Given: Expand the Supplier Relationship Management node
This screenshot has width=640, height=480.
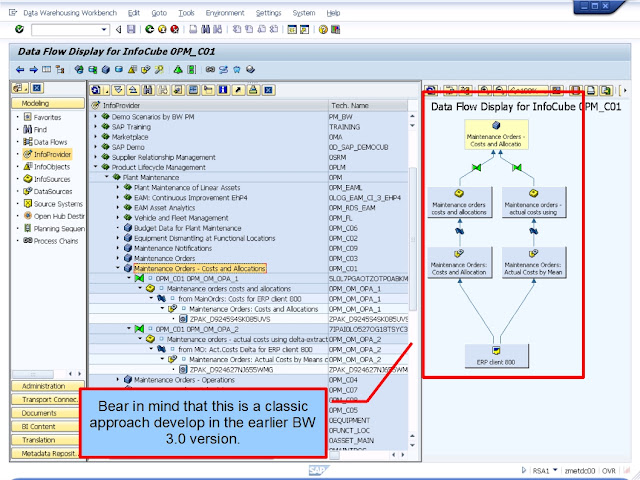Looking at the screenshot, I should (96, 157).
